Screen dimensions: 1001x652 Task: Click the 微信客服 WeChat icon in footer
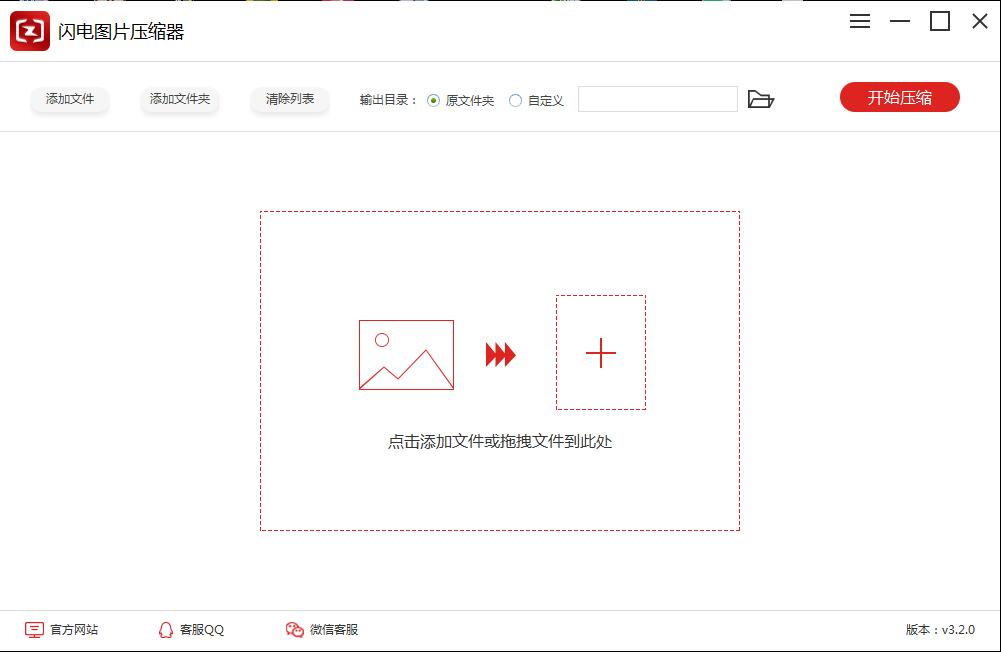[x=293, y=630]
